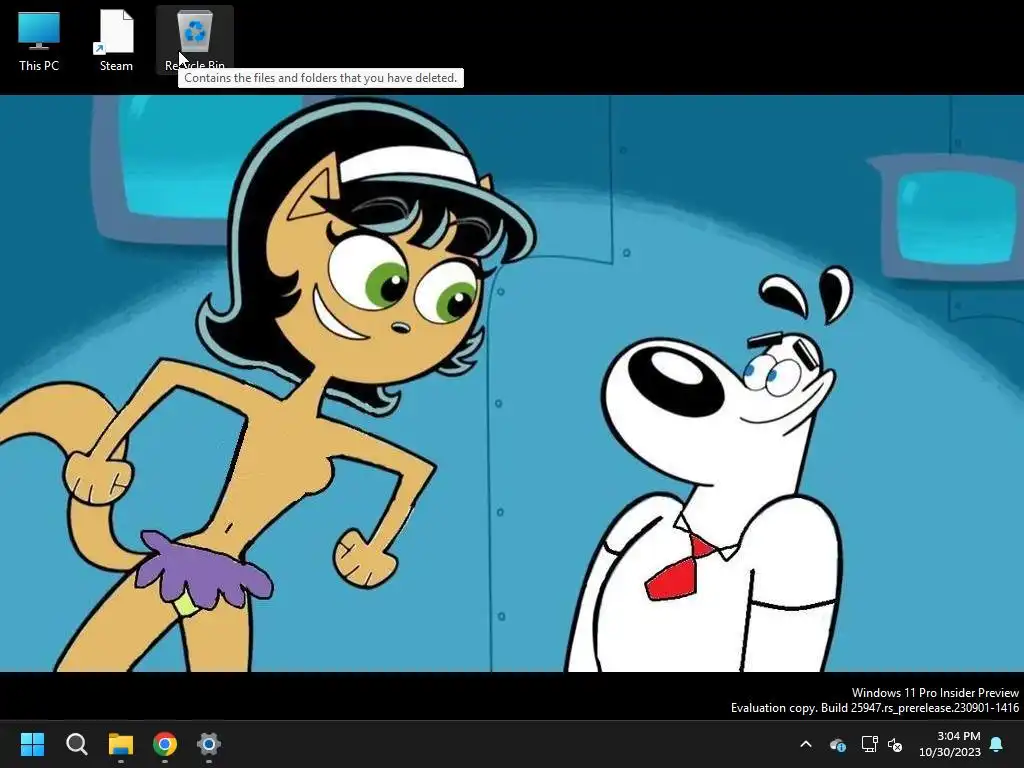Click the cloud sync tray icon
The image size is (1024, 768).
[x=838, y=744]
